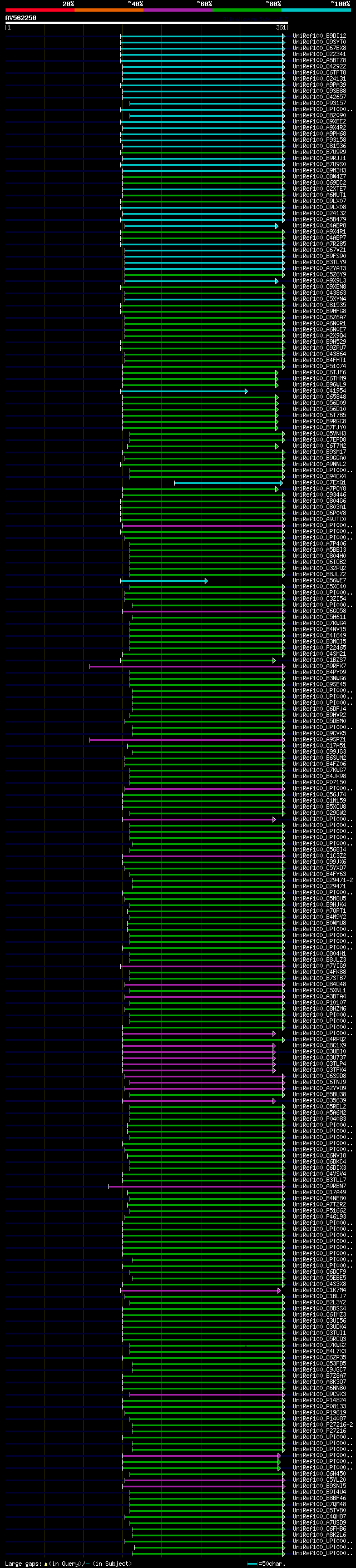Select hit label UniRef100_Q17A51
This screenshot has height=1568, width=356.
click(319, 746)
